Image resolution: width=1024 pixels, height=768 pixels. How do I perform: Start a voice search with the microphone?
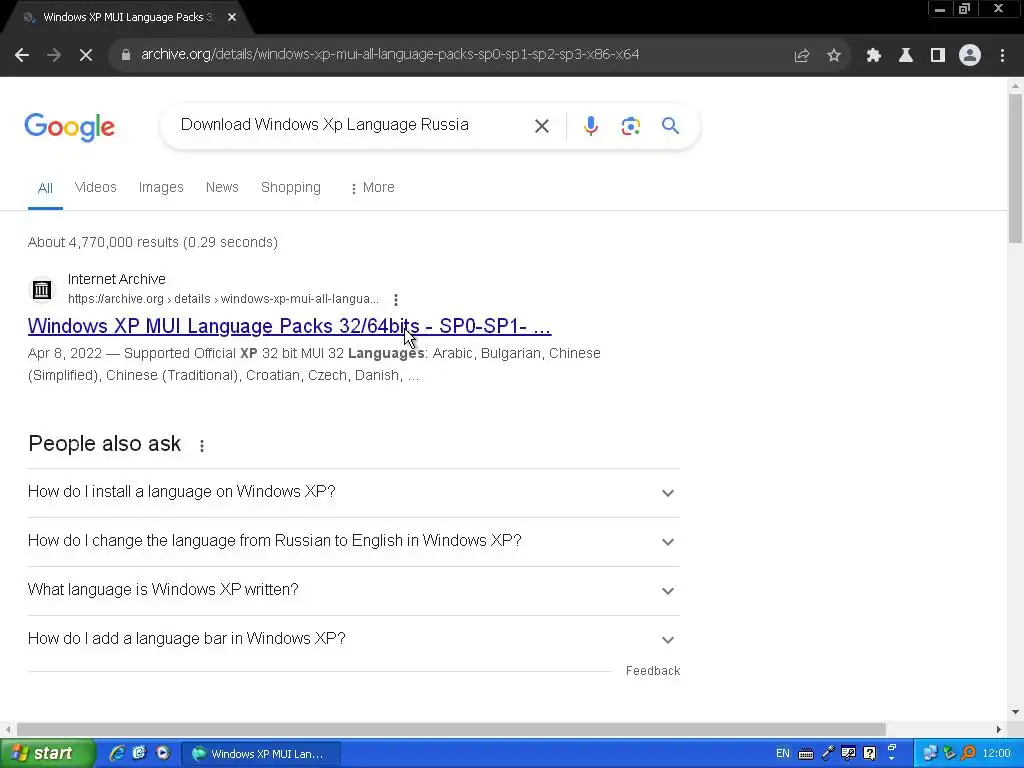[590, 126]
